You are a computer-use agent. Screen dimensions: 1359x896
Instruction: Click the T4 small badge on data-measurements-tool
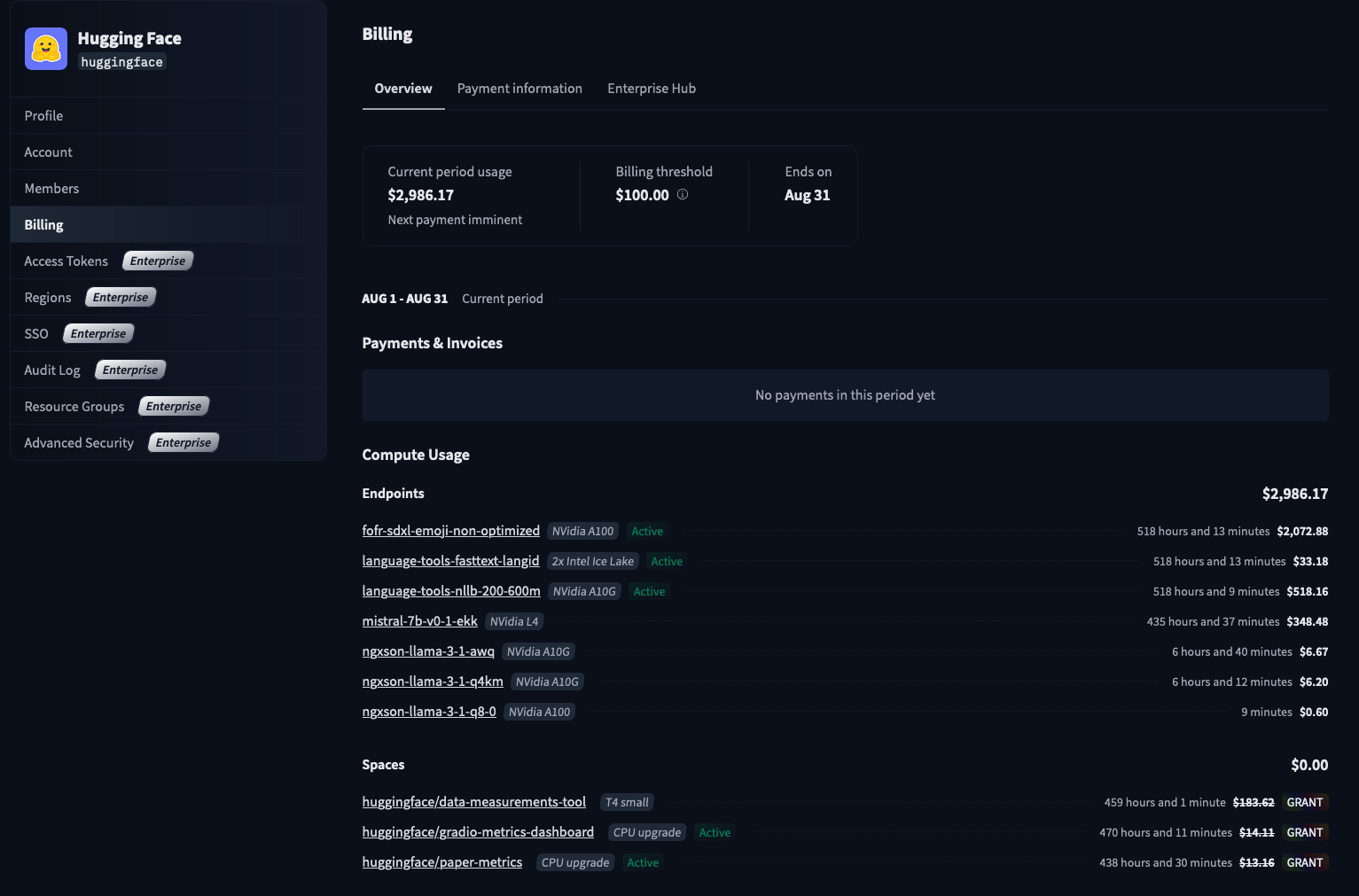point(627,802)
